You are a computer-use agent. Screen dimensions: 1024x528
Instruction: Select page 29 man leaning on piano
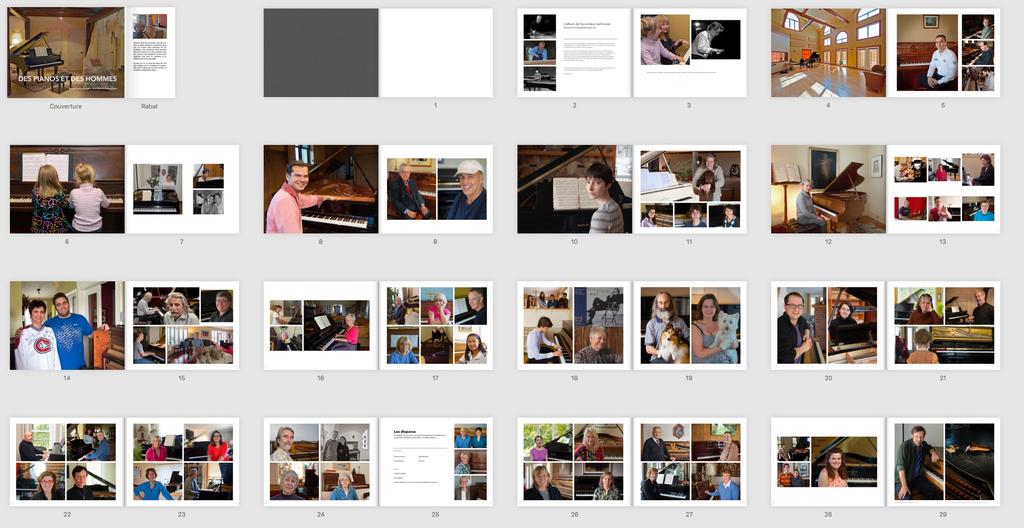tap(943, 461)
